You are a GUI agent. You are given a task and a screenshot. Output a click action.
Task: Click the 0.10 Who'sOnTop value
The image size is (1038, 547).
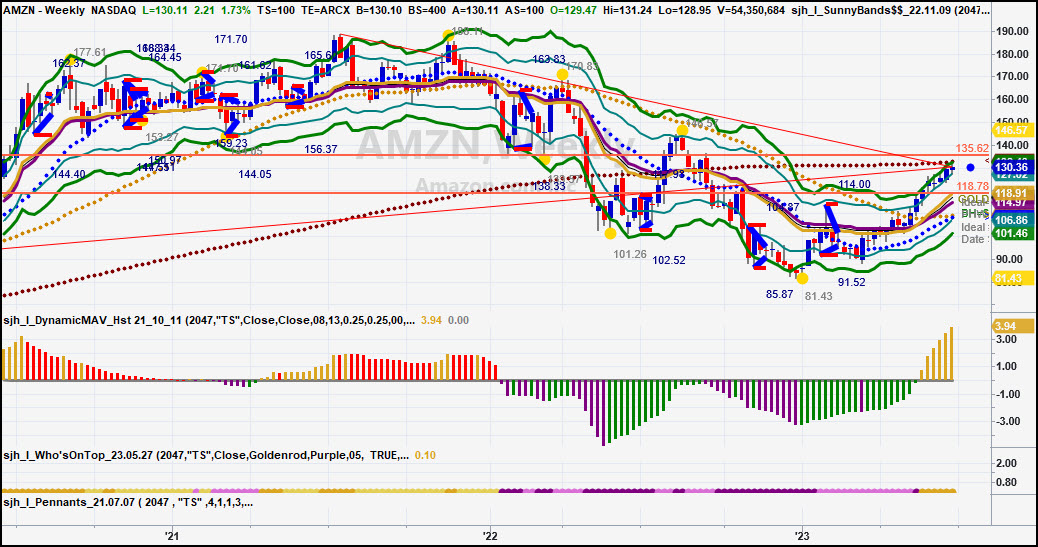point(425,456)
